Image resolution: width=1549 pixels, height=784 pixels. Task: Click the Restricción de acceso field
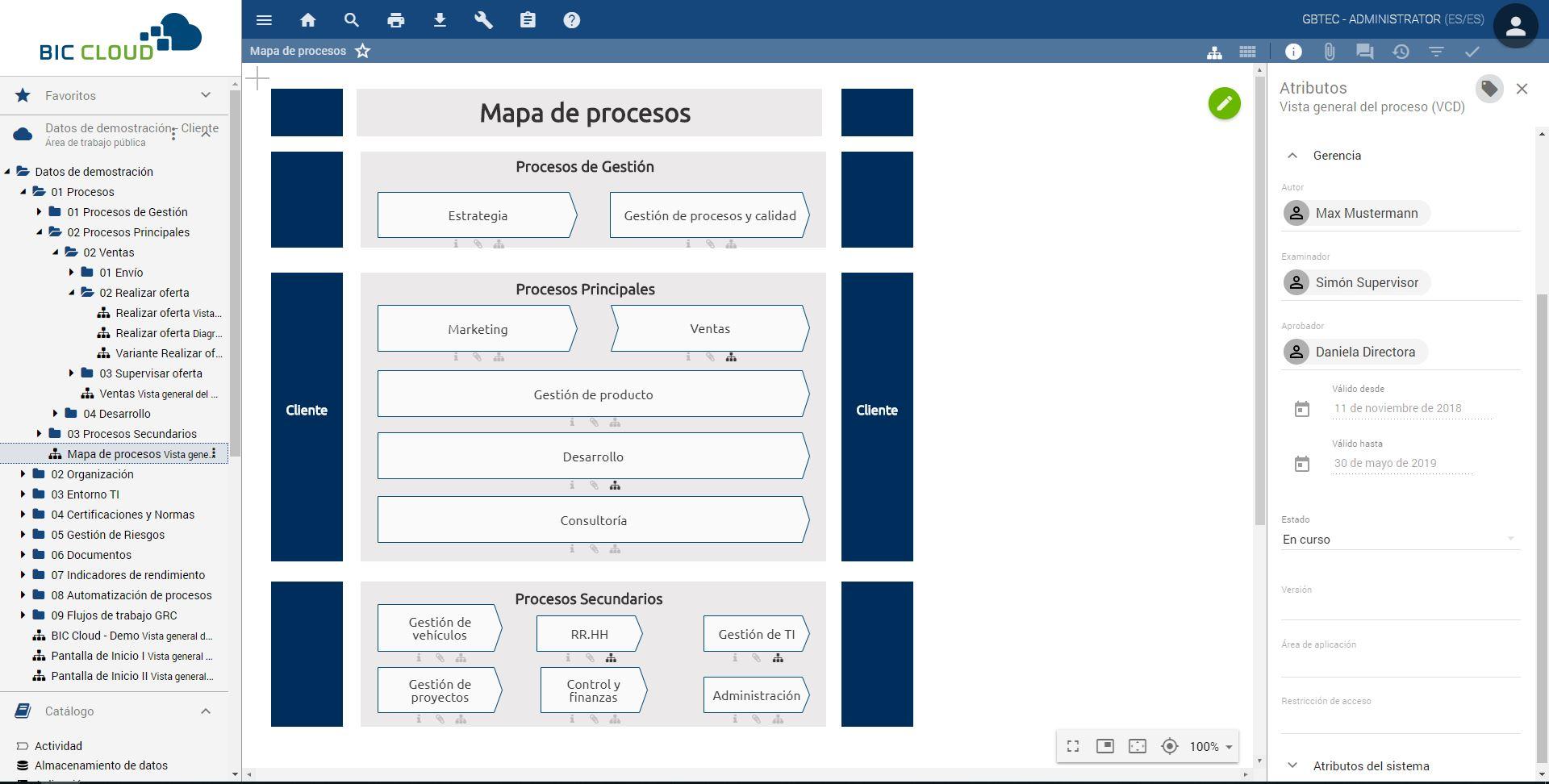[x=1400, y=721]
